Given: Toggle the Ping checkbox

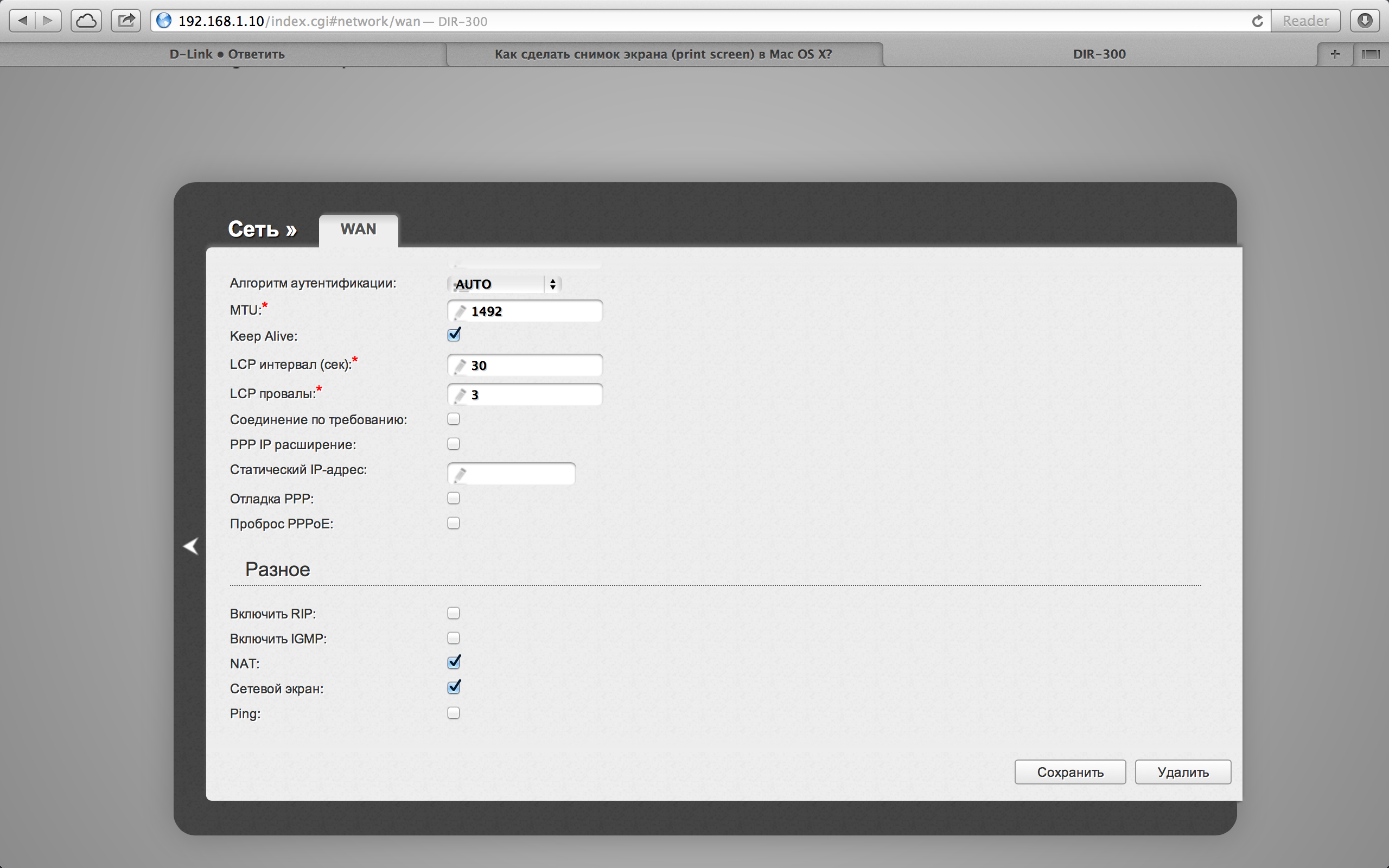Looking at the screenshot, I should (x=454, y=713).
